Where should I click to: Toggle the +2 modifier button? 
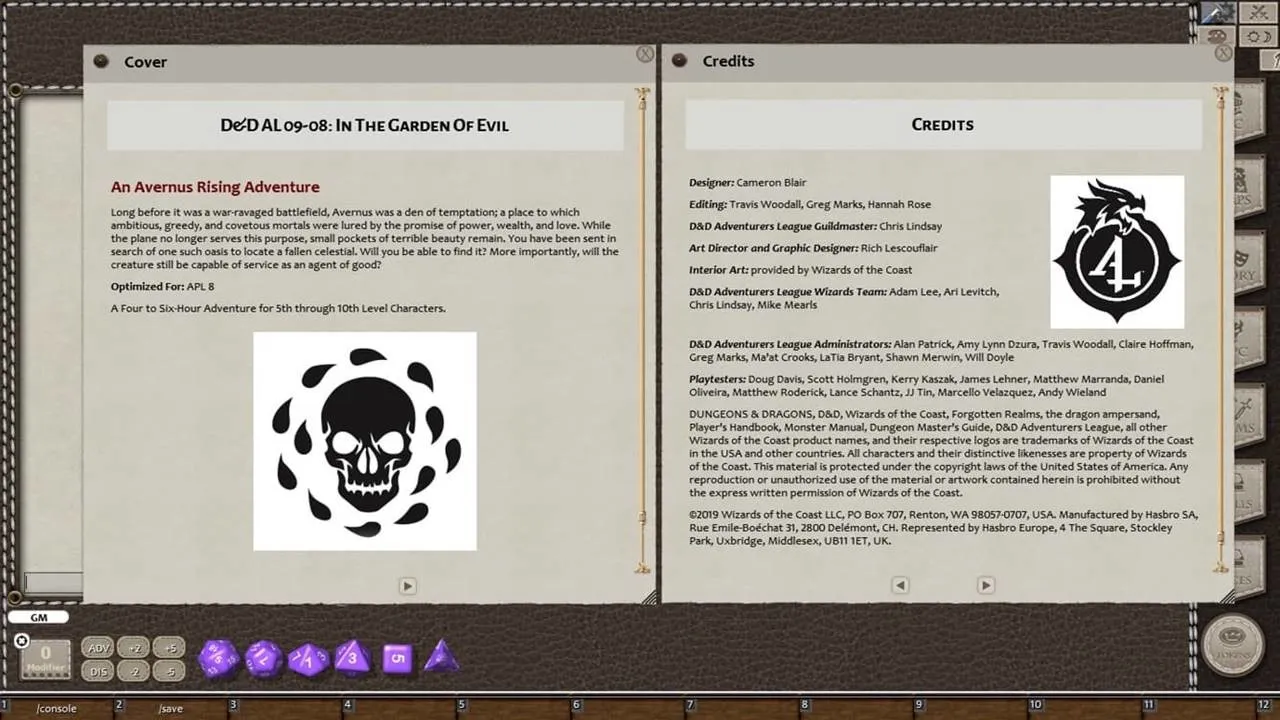pos(133,648)
